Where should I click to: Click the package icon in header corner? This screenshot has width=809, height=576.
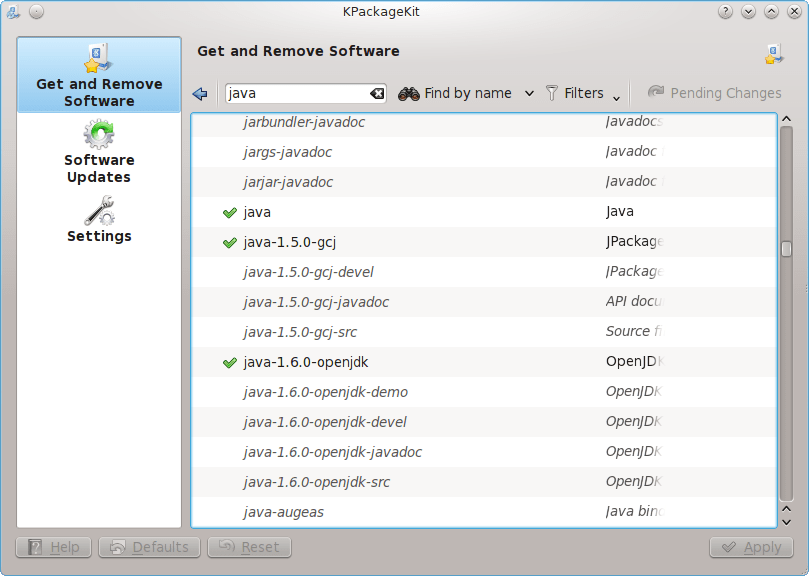(x=774, y=53)
